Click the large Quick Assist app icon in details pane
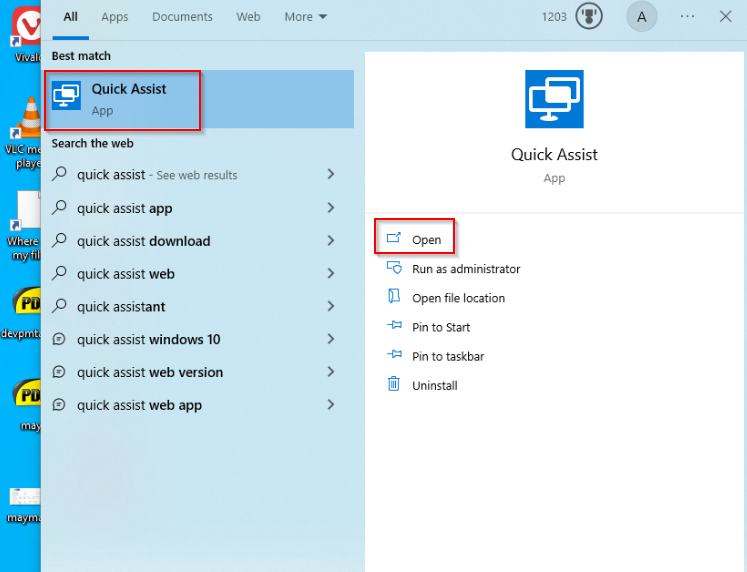Viewport: 747px width, 572px height. click(554, 99)
